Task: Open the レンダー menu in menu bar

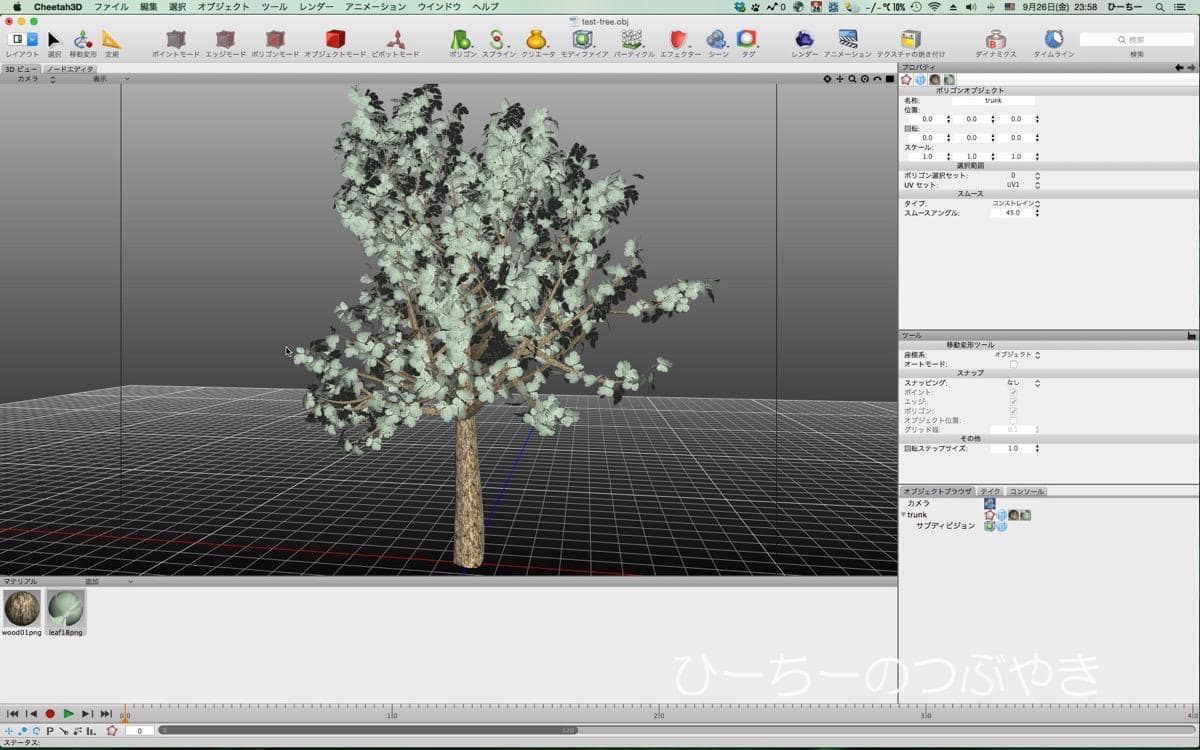Action: [x=316, y=7]
